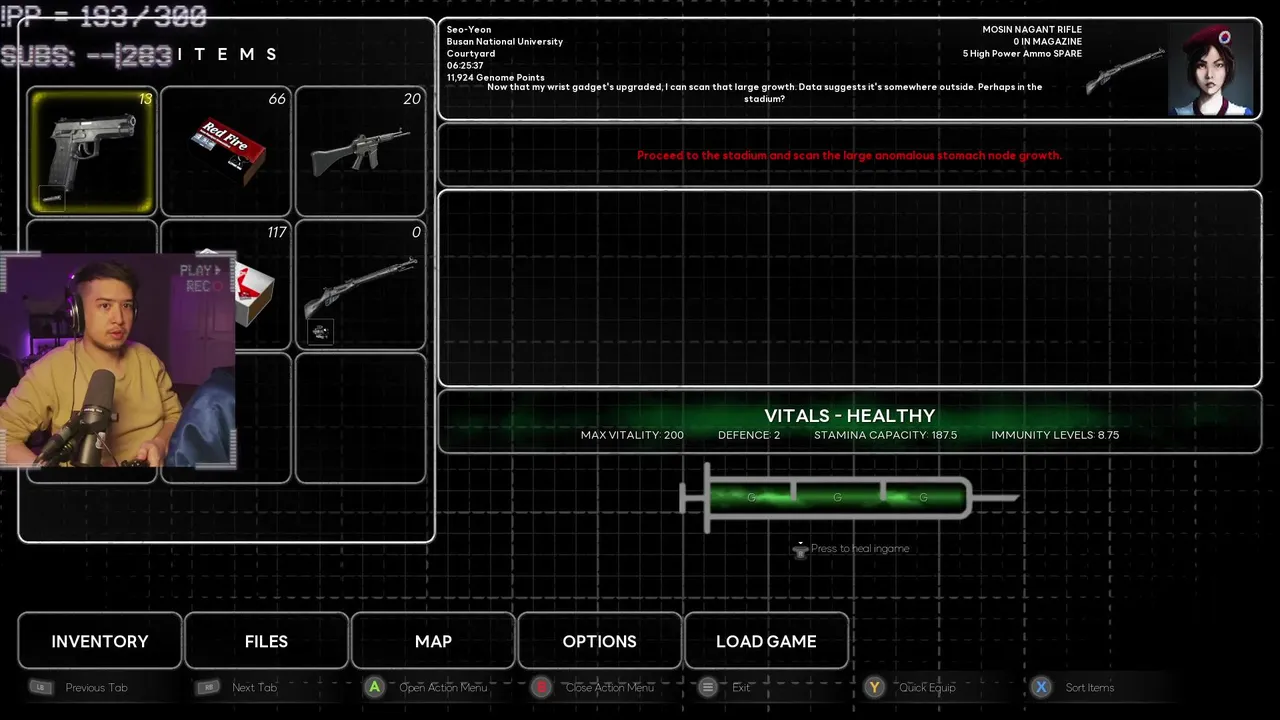
Task: Click the red stadium objective text
Action: point(849,155)
